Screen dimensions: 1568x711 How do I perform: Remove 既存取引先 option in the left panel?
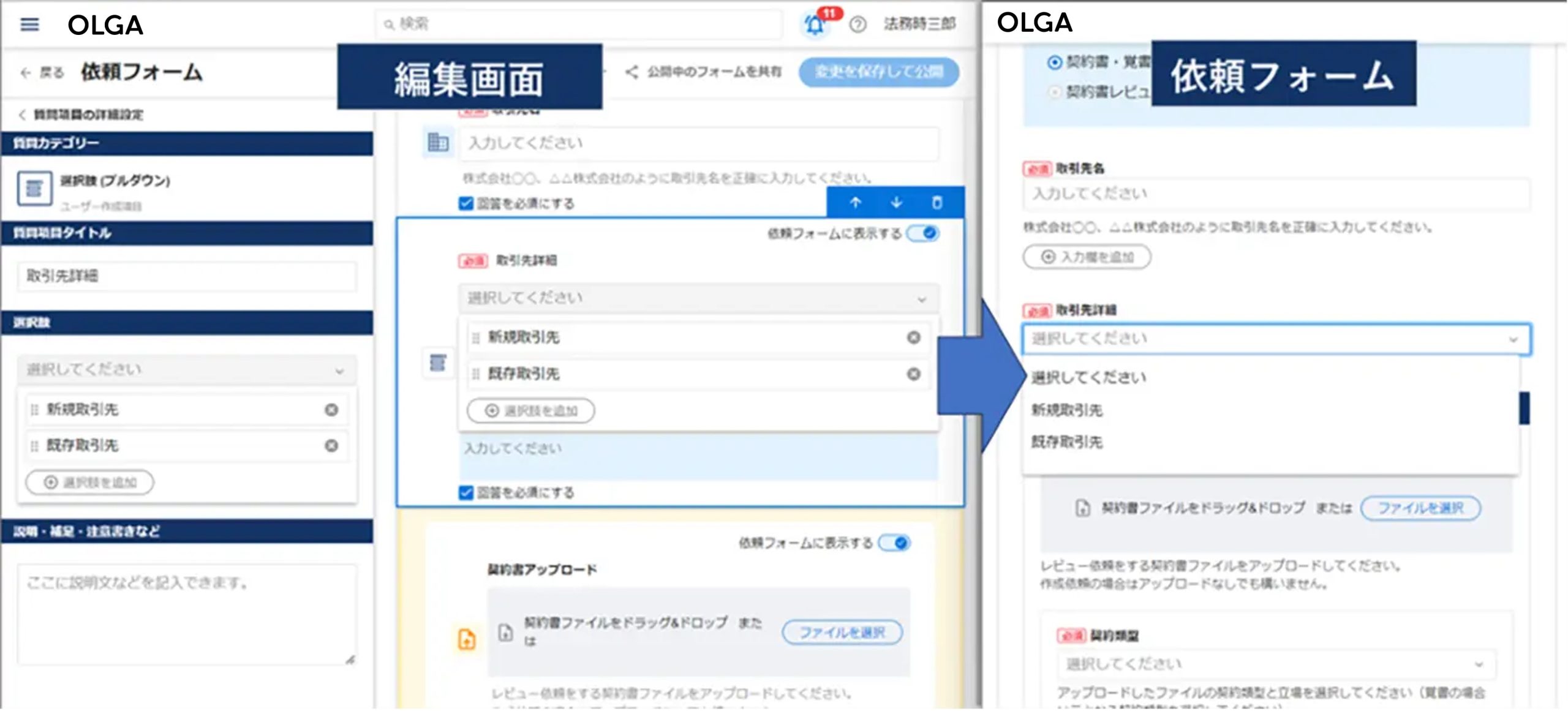pyautogui.click(x=331, y=446)
